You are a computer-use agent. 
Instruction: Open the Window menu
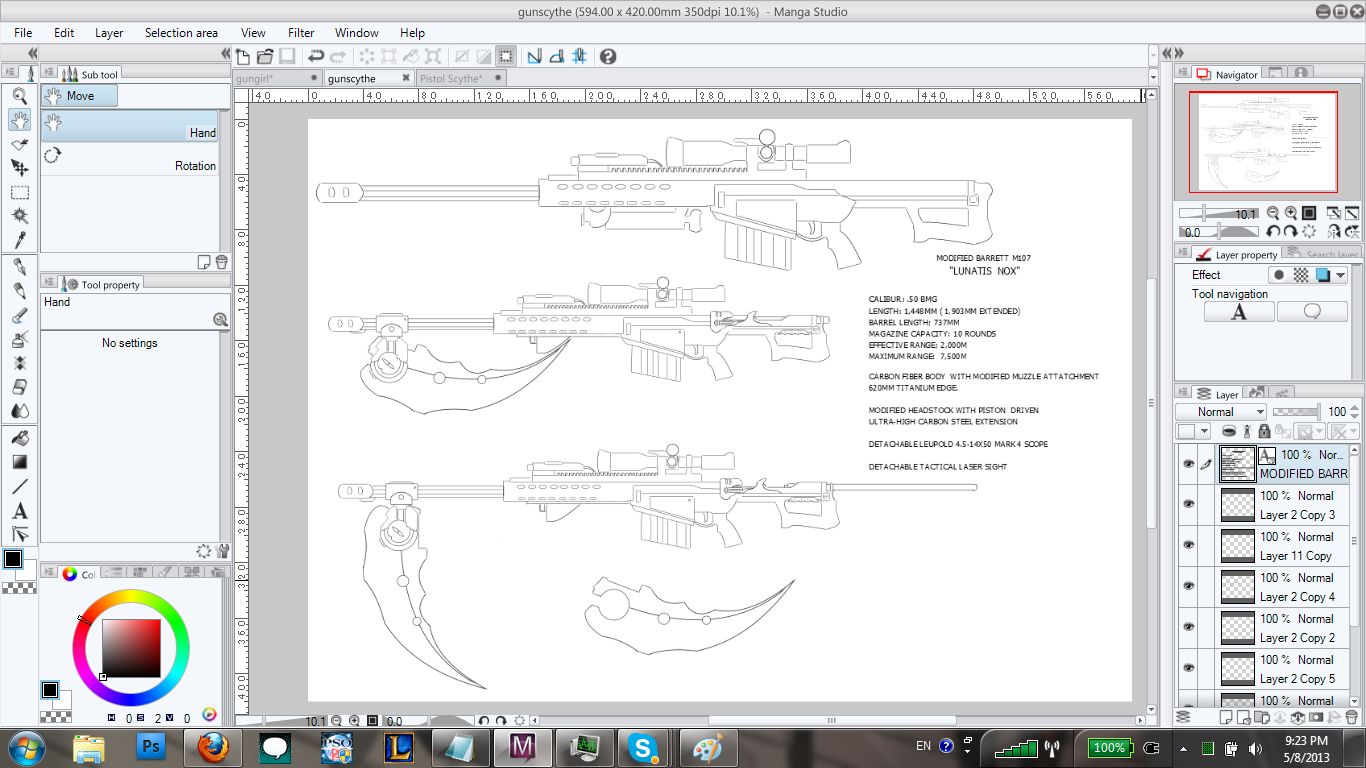(357, 33)
